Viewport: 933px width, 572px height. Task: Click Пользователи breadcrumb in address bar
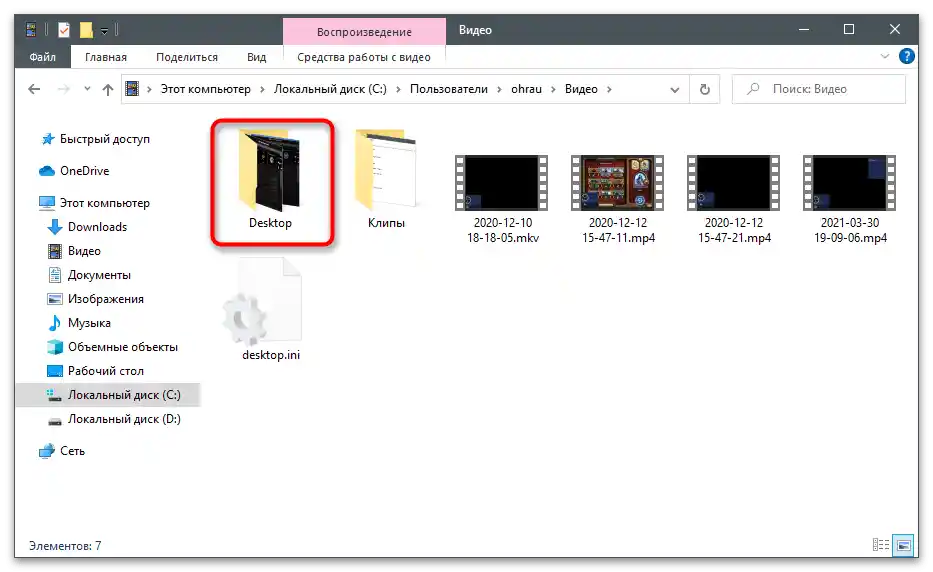[449, 89]
